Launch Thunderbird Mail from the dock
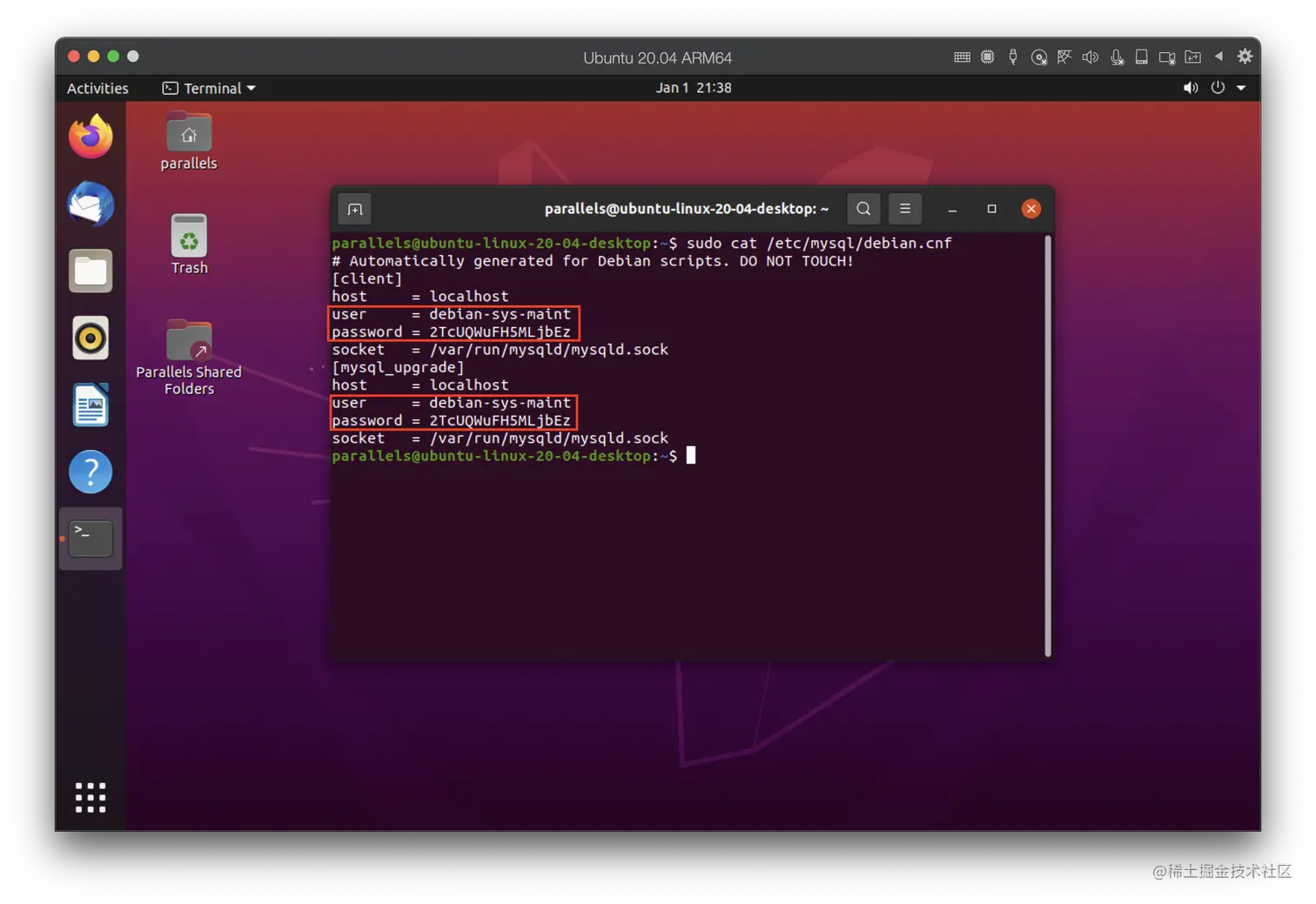The width and height of the screenshot is (1316, 904). pyautogui.click(x=91, y=204)
